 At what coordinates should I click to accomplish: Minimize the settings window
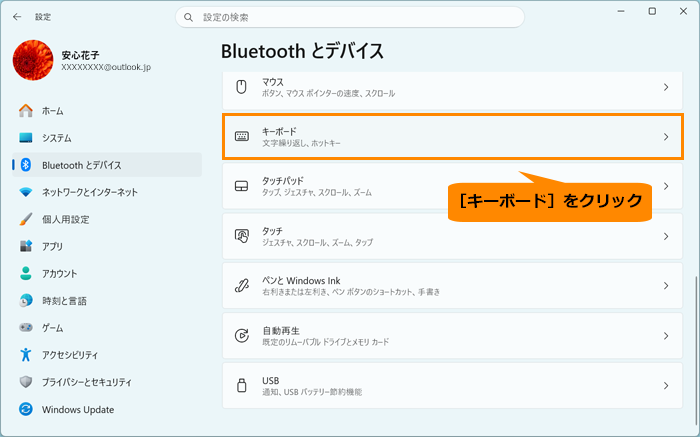tap(621, 12)
